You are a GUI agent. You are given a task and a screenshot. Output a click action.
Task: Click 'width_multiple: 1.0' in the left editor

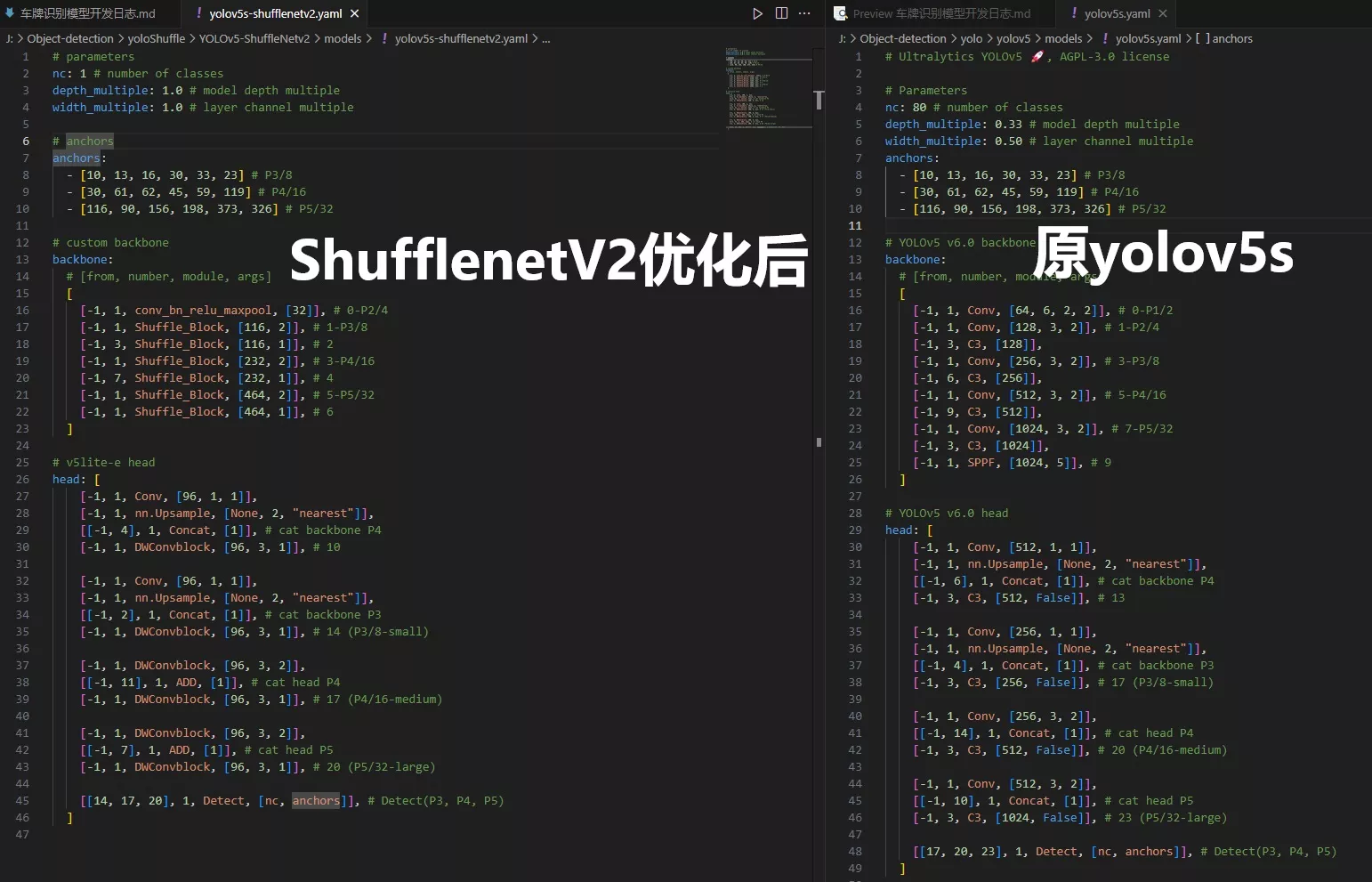(117, 107)
